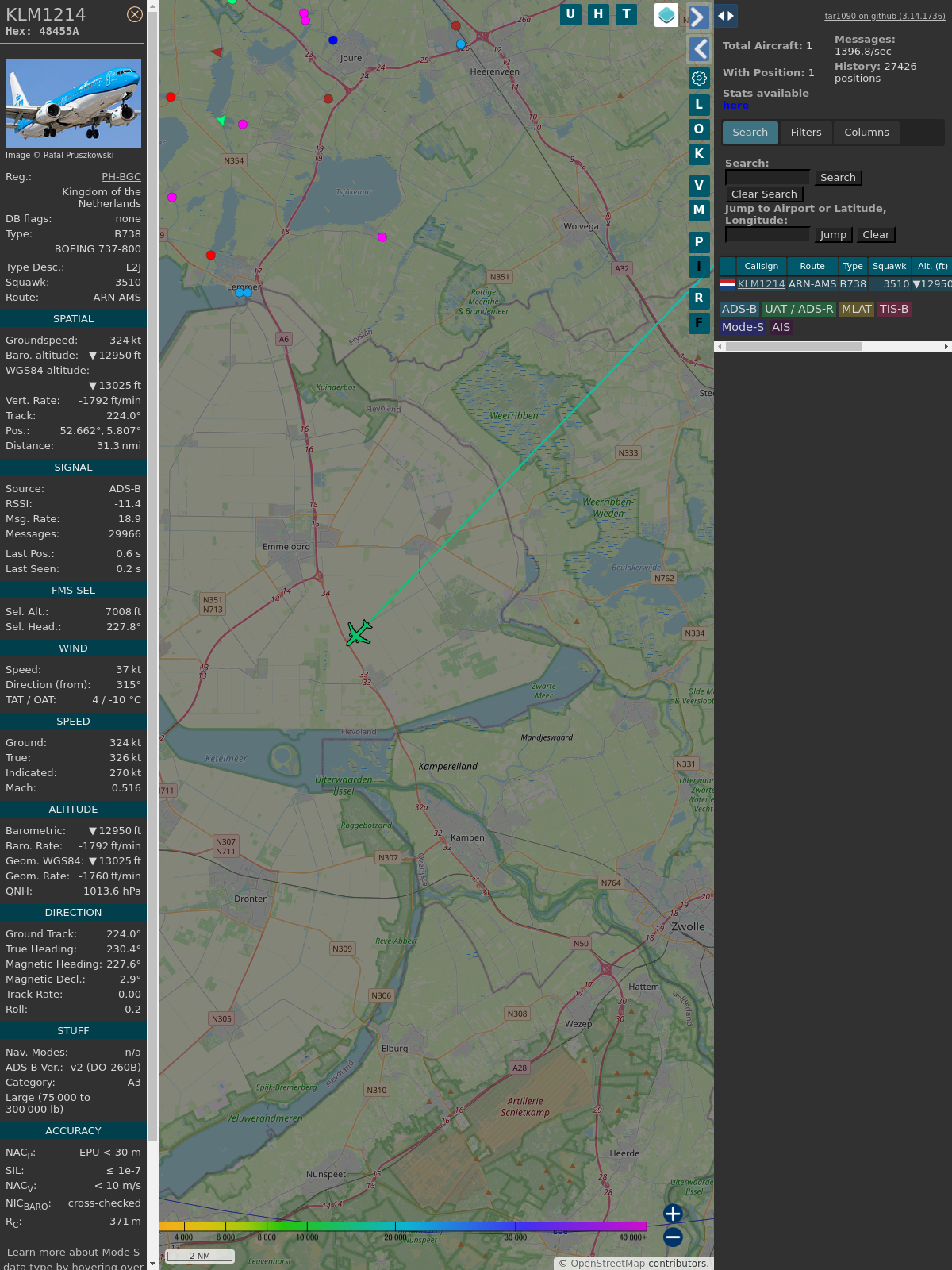Click the Clear Search button

(764, 194)
